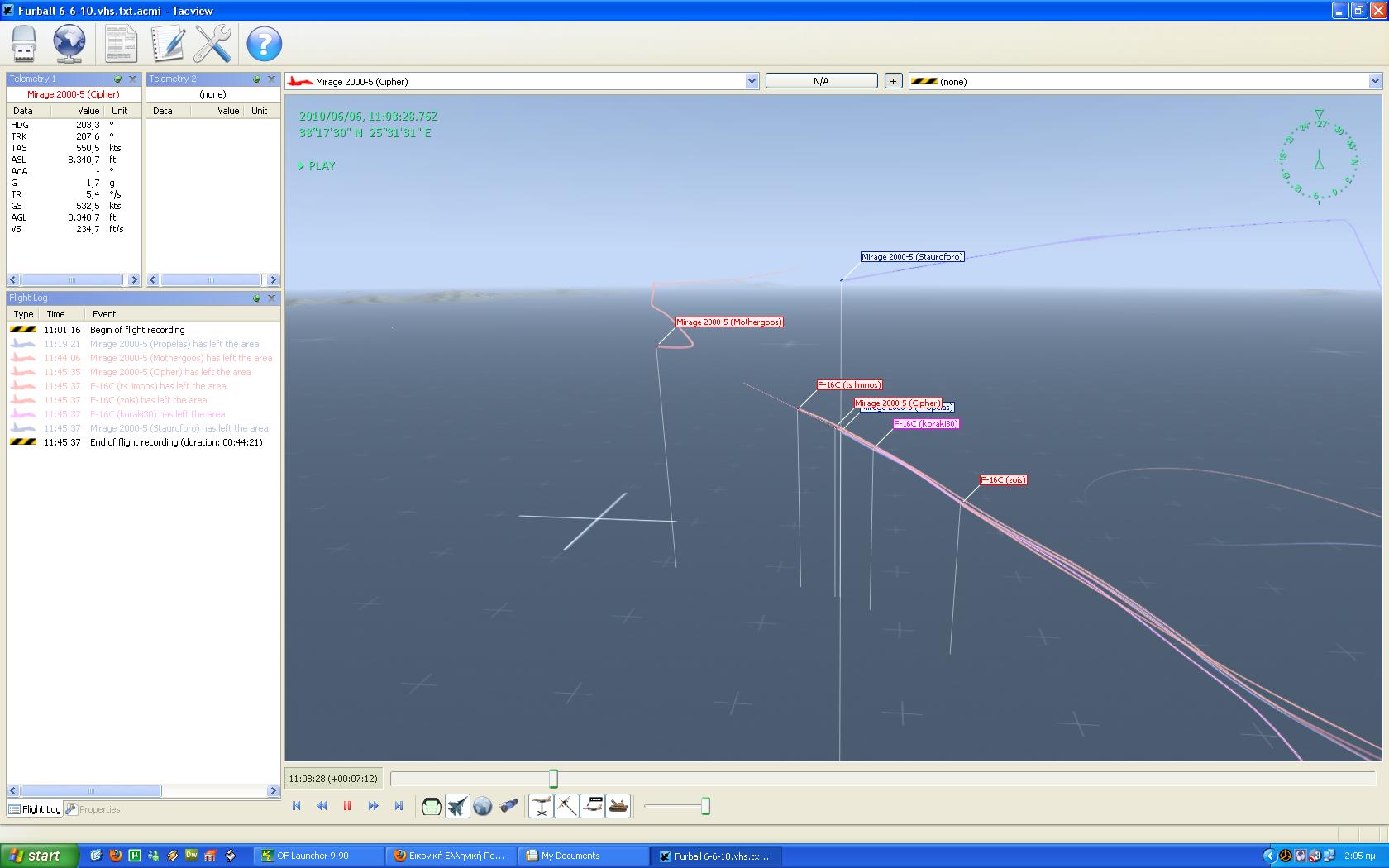Select the Flight Log tab
This screenshot has width=1389, height=868.
[35, 809]
